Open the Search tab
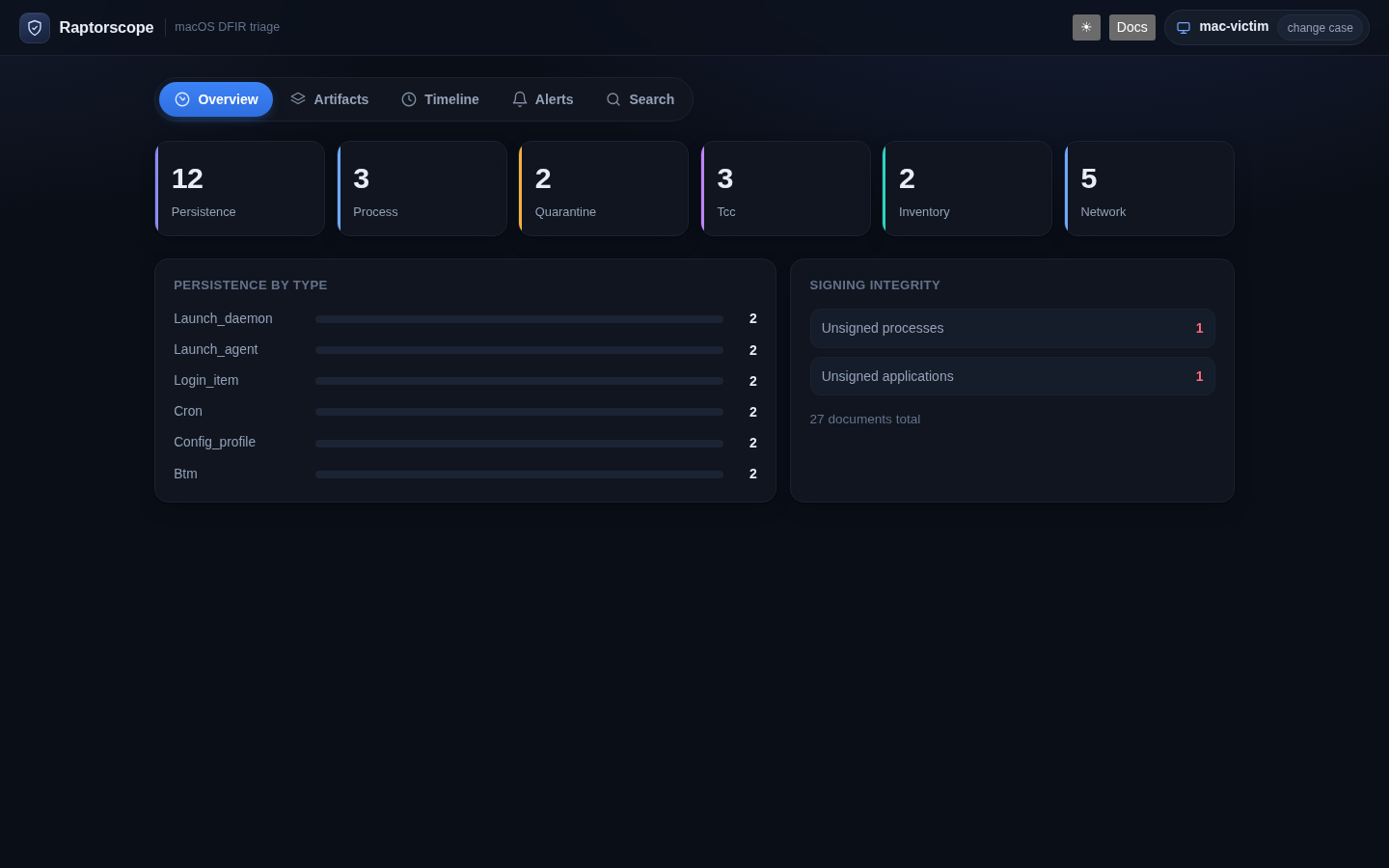This screenshot has height=868, width=1389. pyautogui.click(x=640, y=99)
